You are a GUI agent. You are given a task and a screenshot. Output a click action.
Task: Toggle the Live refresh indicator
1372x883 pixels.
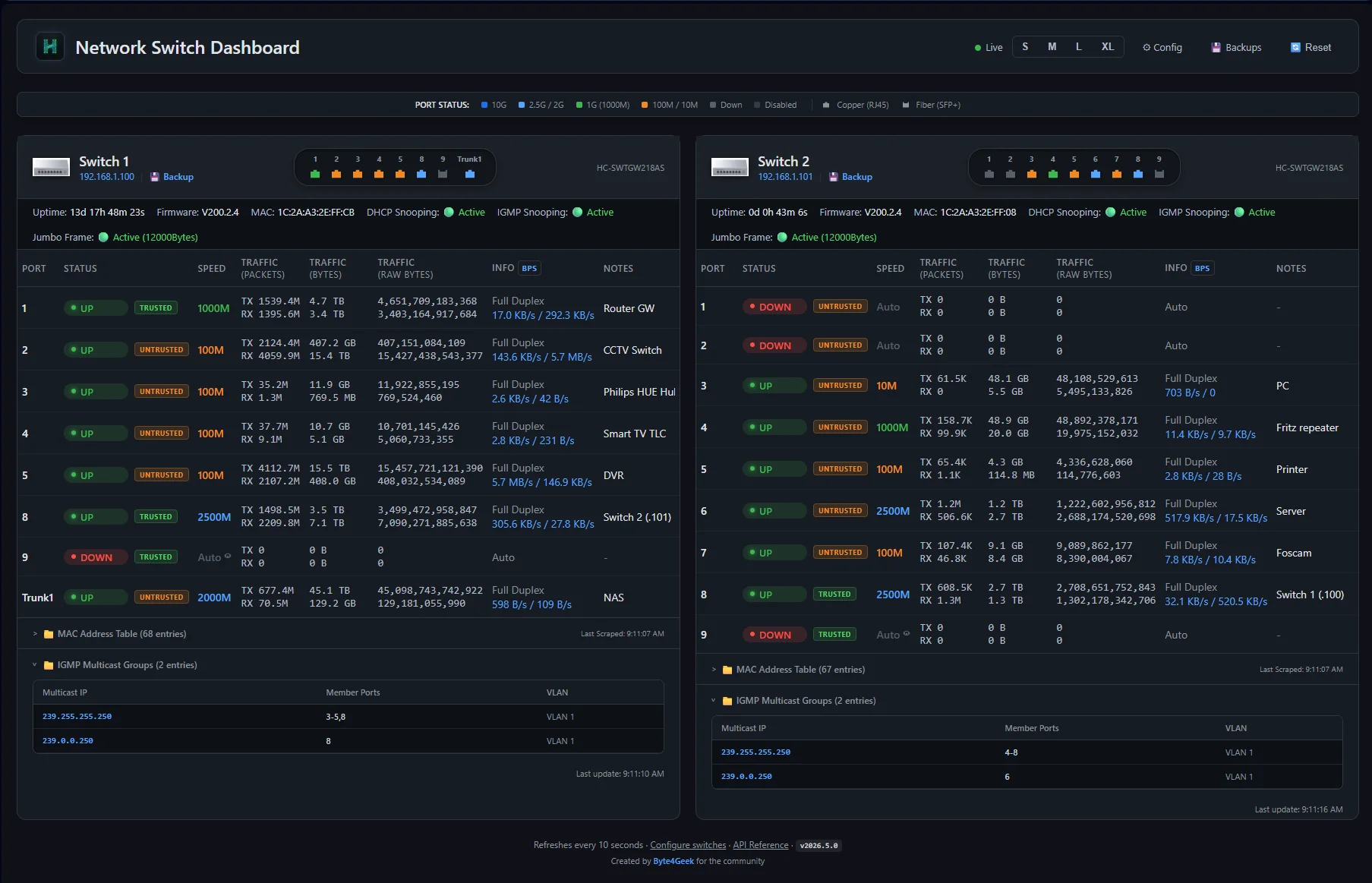989,47
